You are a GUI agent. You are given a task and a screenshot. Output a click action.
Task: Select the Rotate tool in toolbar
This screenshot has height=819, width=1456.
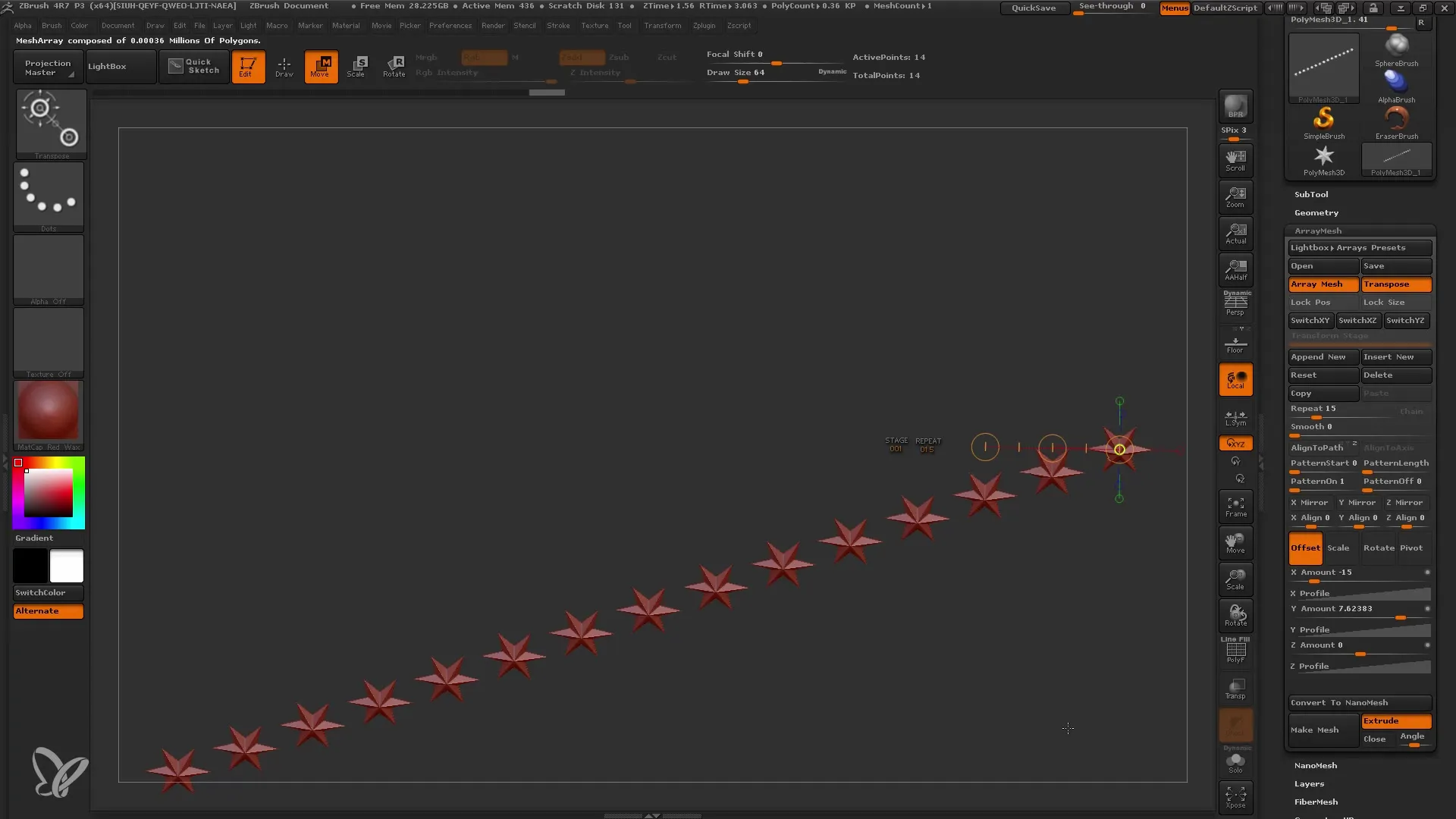394,67
